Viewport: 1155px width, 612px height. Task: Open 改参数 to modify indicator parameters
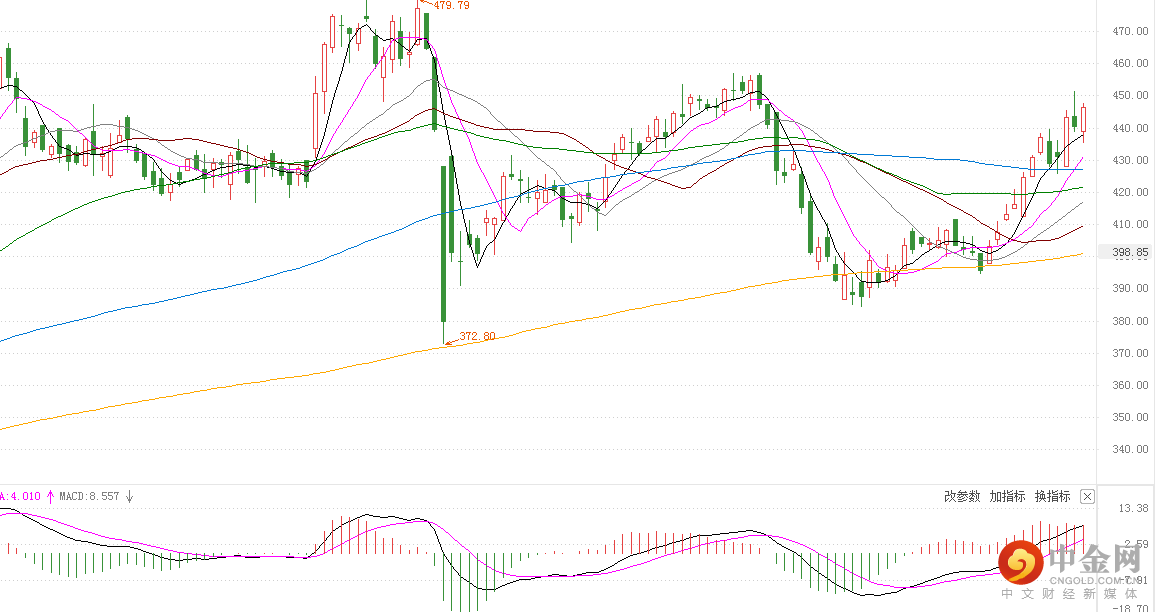tap(962, 496)
